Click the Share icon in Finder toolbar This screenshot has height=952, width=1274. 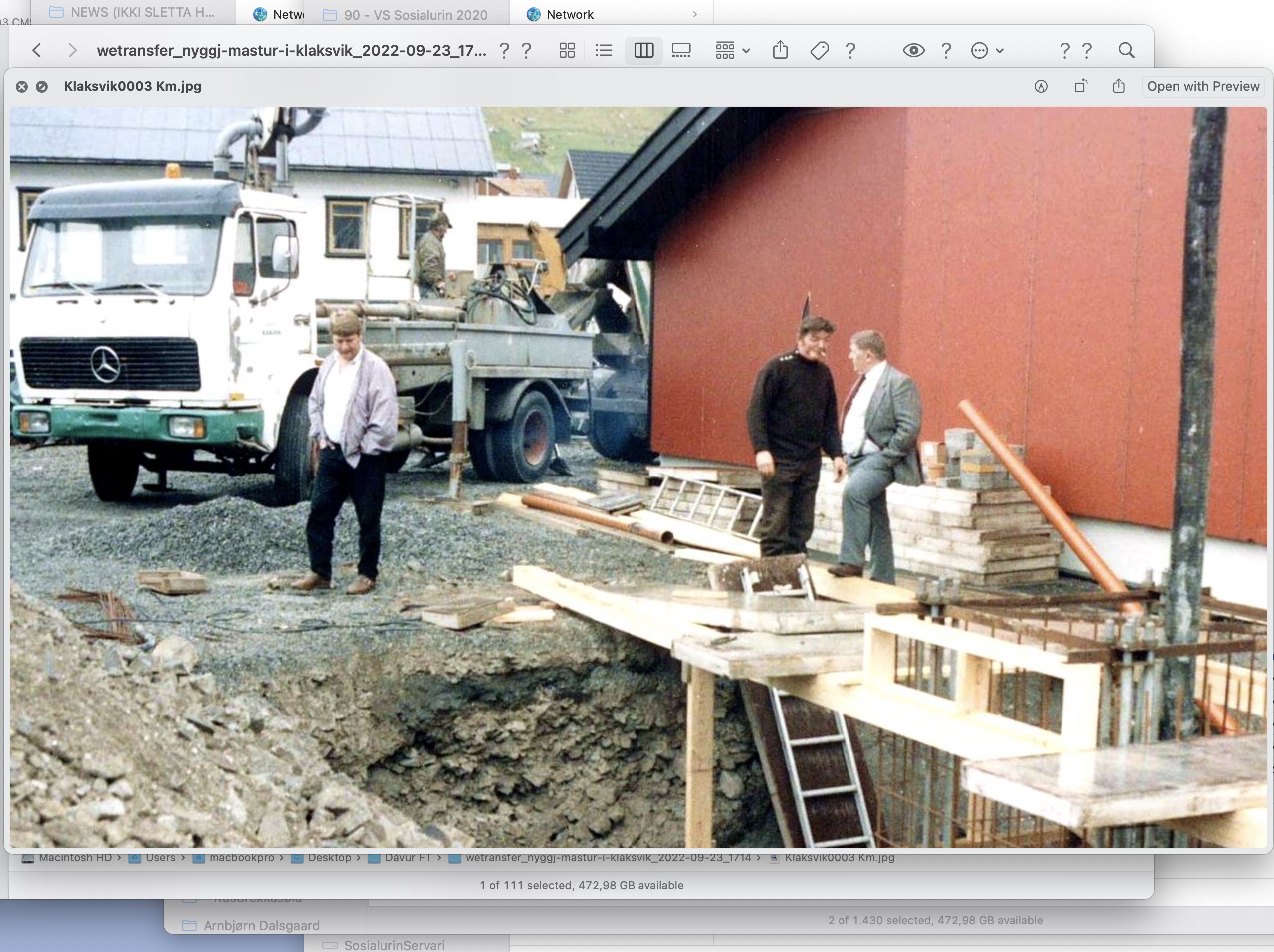tap(780, 50)
